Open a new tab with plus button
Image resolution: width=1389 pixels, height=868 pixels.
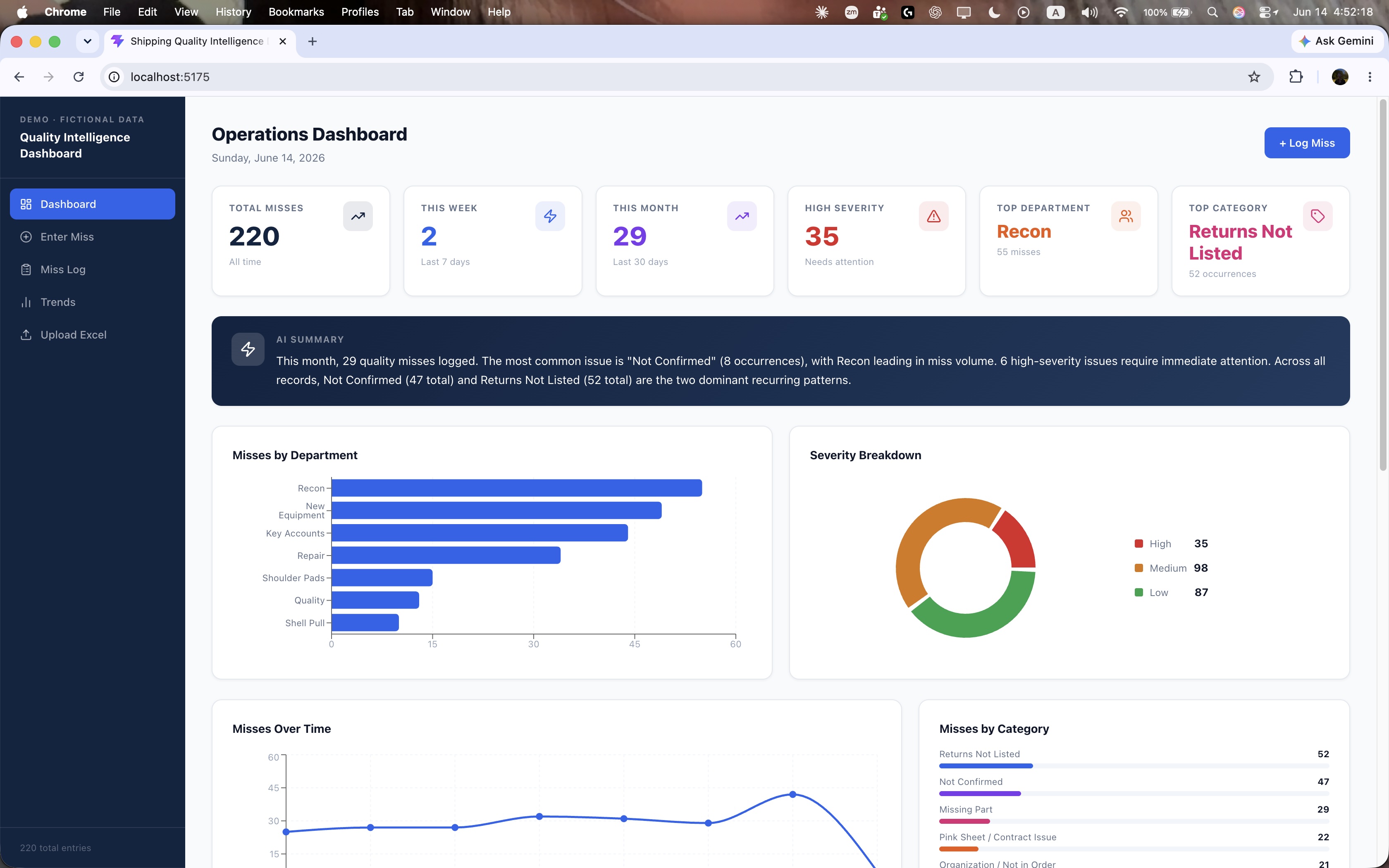pyautogui.click(x=312, y=41)
